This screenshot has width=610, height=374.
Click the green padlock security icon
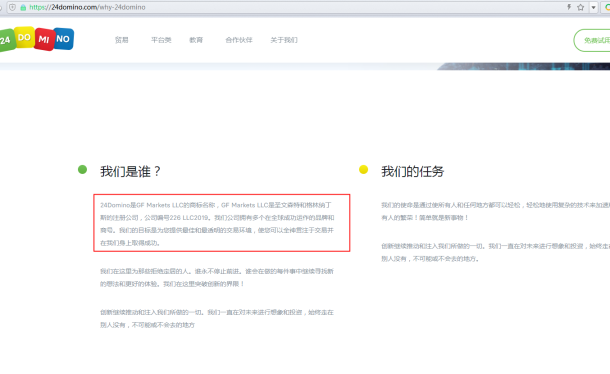pyautogui.click(x=23, y=7)
